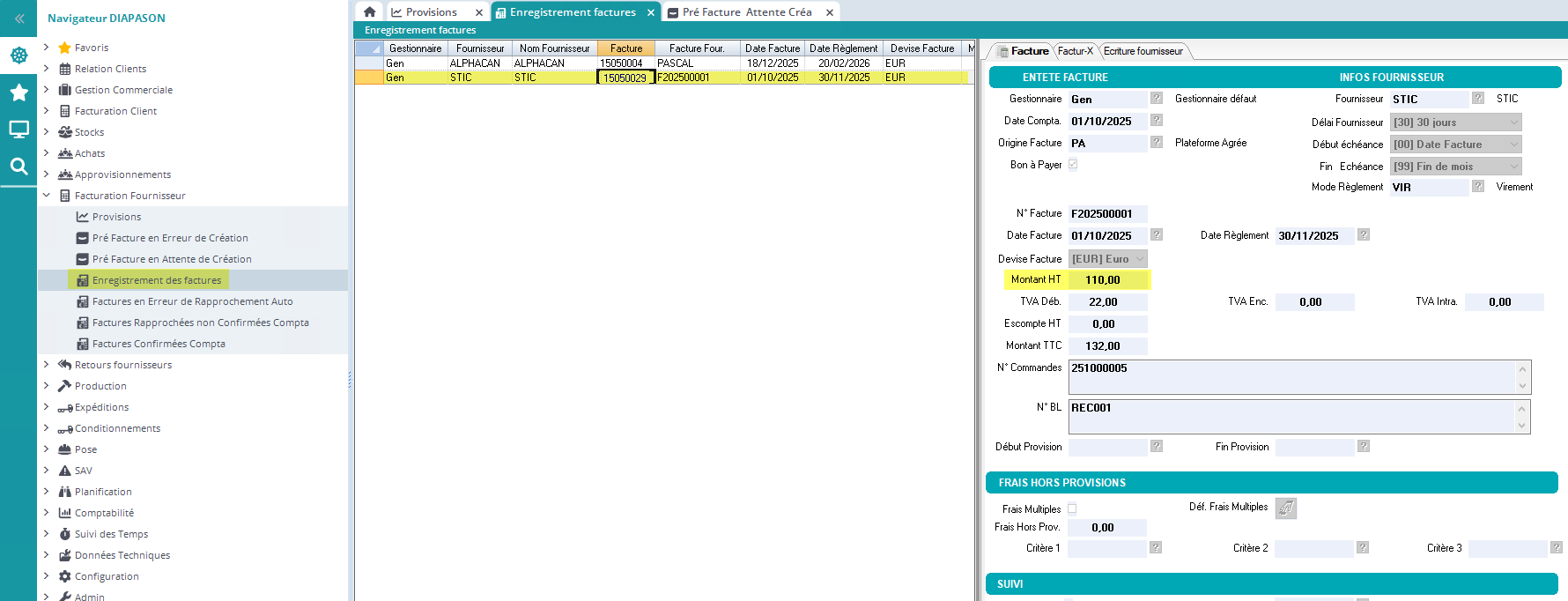The image size is (1568, 601).
Task: Collapse the Facturation Fournisseur tree node
Action: (x=46, y=196)
